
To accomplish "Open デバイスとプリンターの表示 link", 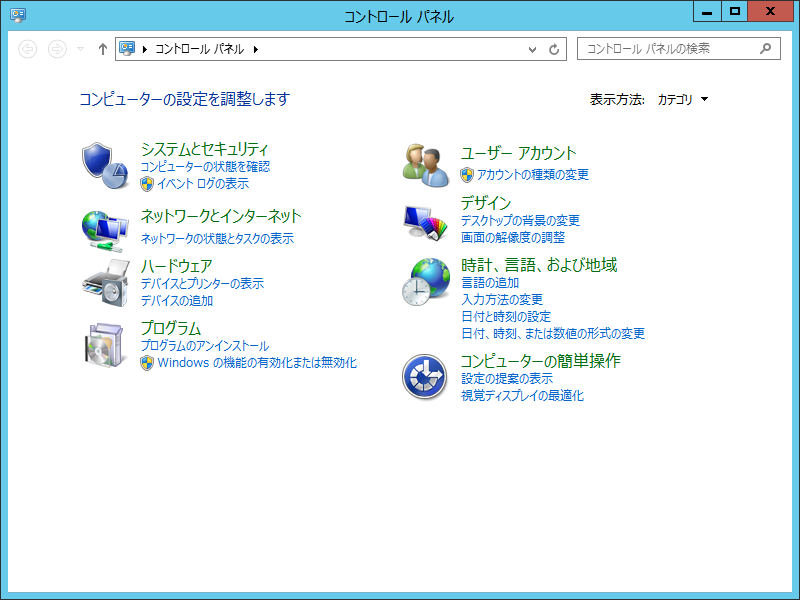I will point(202,283).
